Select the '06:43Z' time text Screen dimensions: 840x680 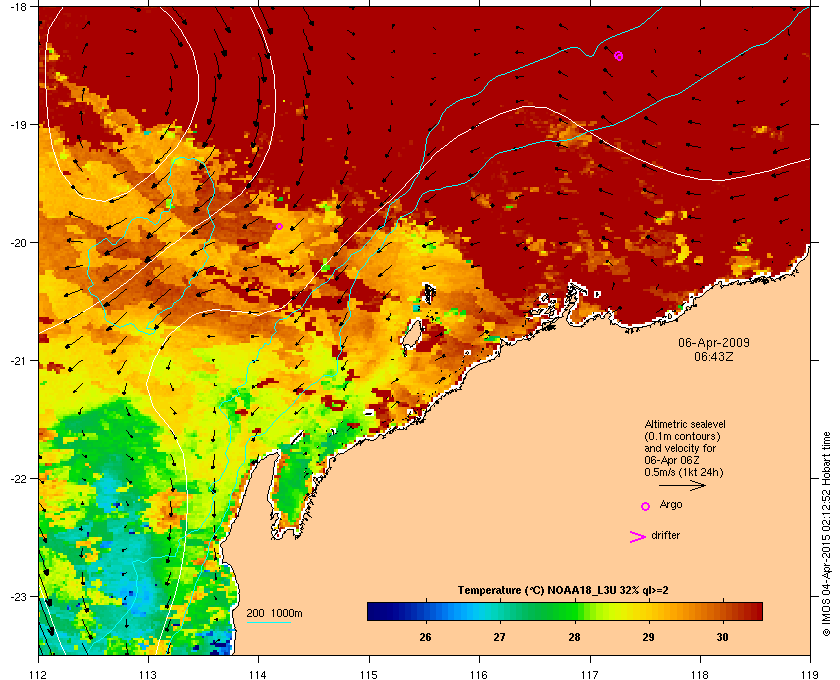tap(714, 356)
